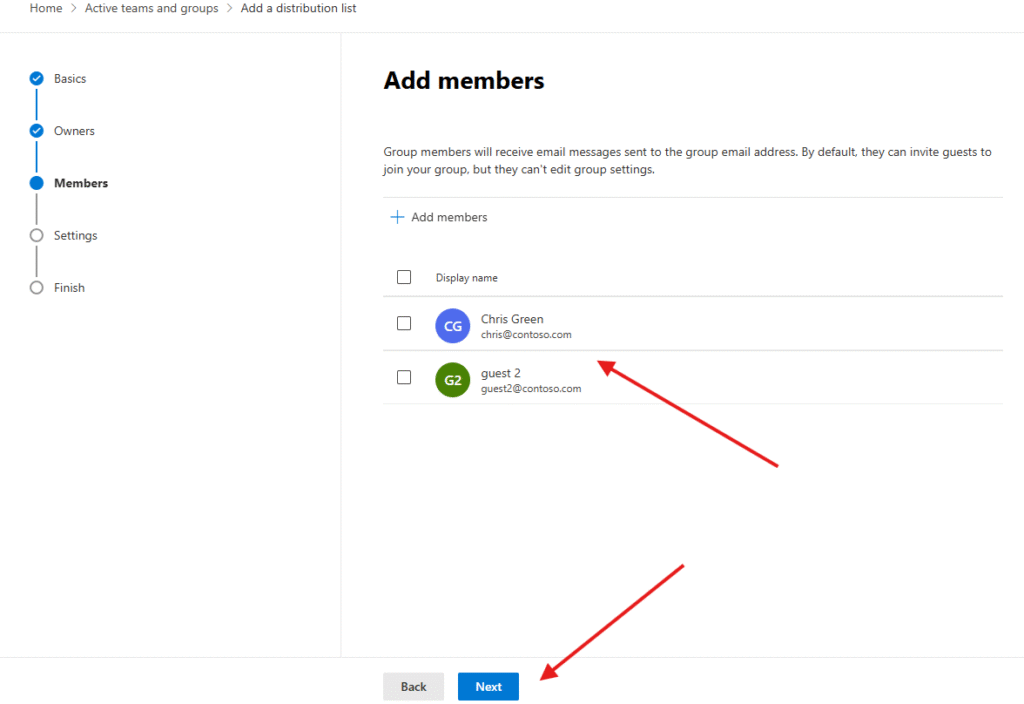Click the plus icon beside Add members
Screen dimensions: 1024x704
[x=397, y=217]
